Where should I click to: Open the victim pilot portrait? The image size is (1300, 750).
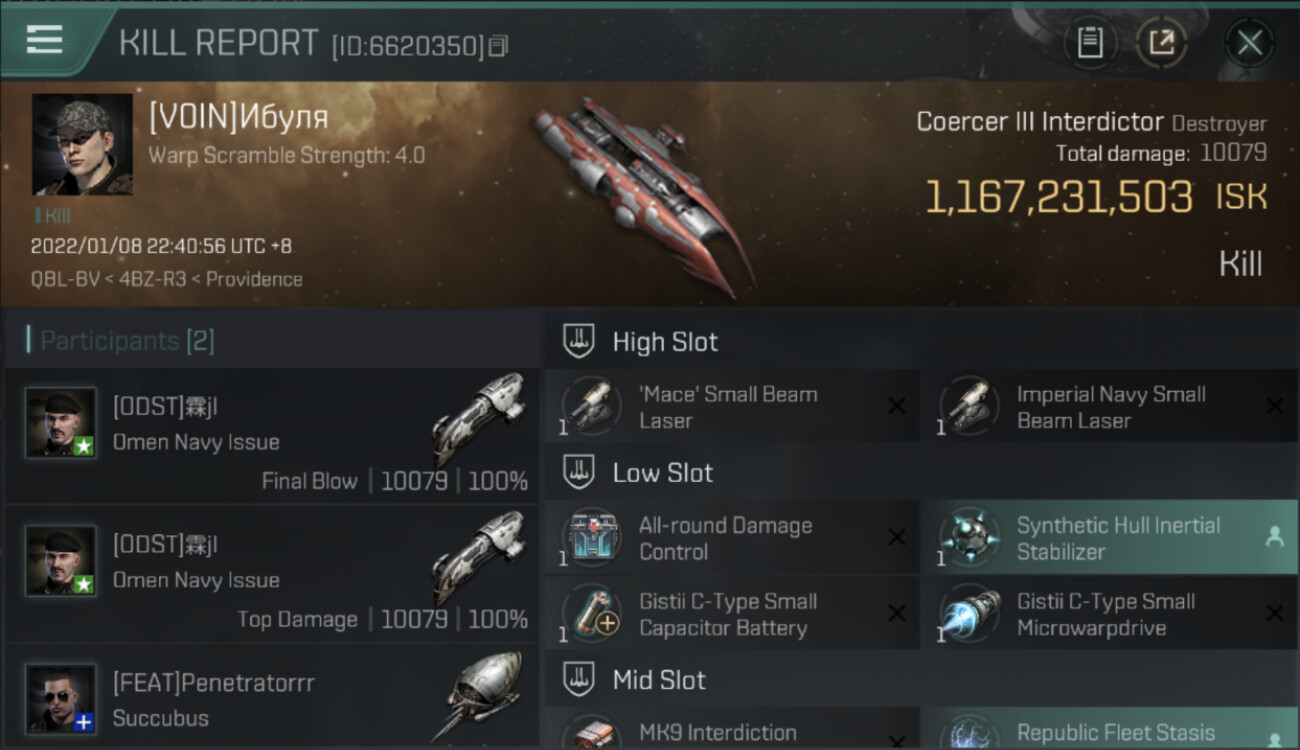pyautogui.click(x=82, y=145)
